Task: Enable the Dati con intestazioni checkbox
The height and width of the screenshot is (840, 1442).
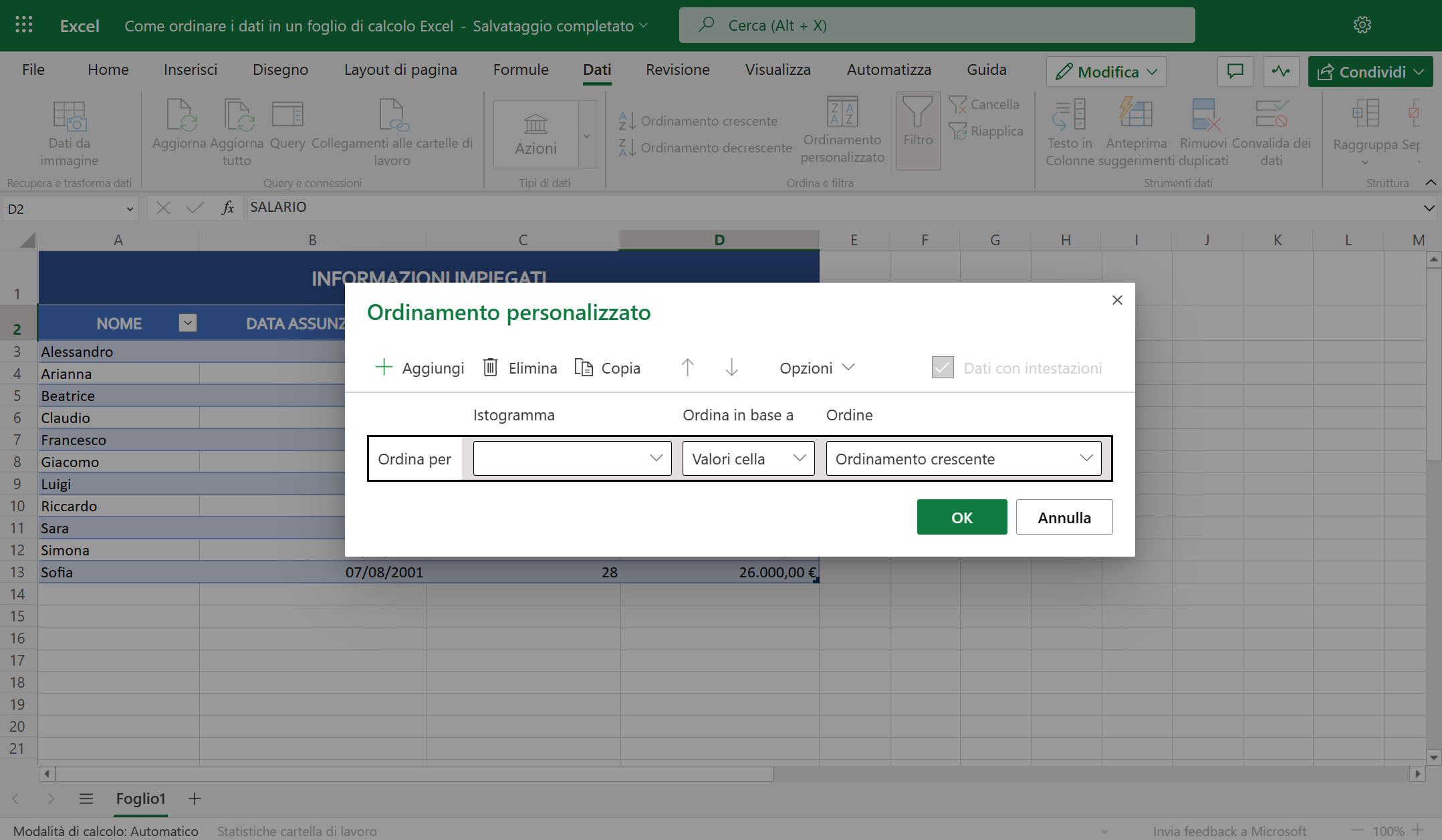Action: click(942, 367)
